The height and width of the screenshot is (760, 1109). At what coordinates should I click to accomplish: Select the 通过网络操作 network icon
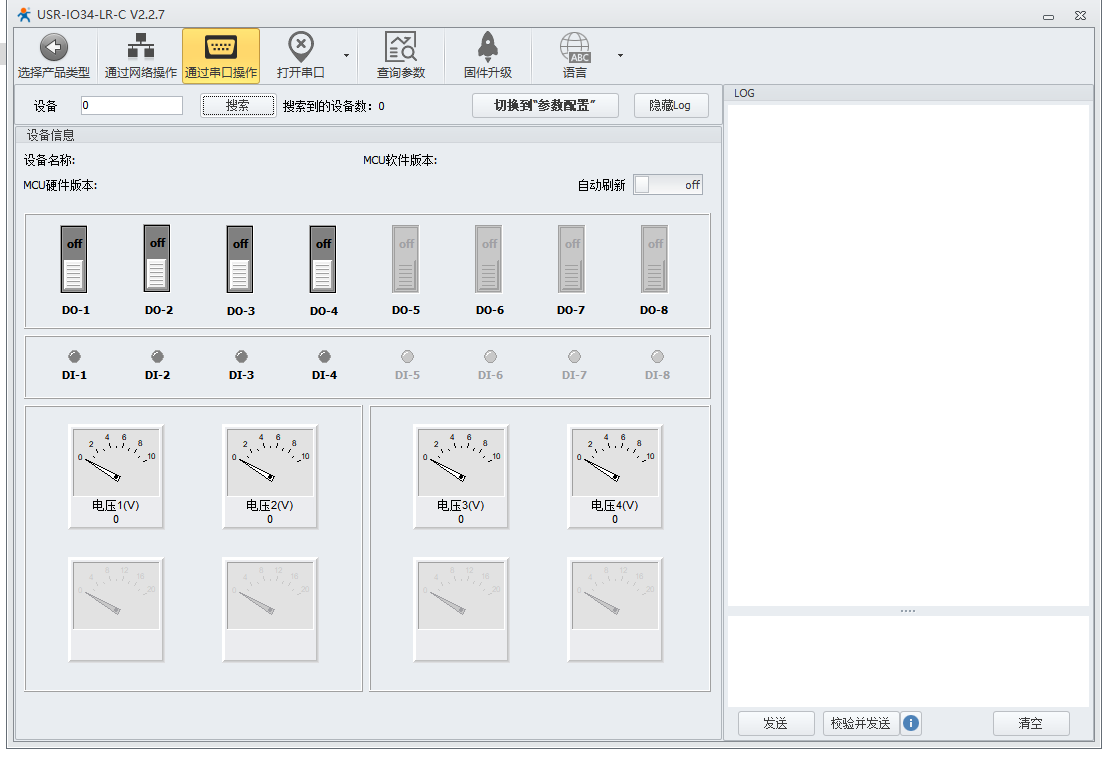[x=141, y=47]
